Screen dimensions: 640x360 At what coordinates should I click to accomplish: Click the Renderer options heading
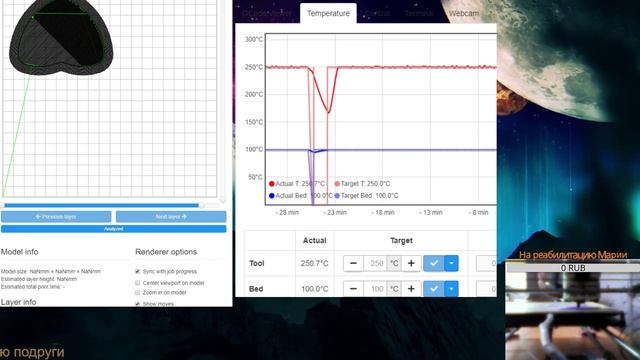166,252
